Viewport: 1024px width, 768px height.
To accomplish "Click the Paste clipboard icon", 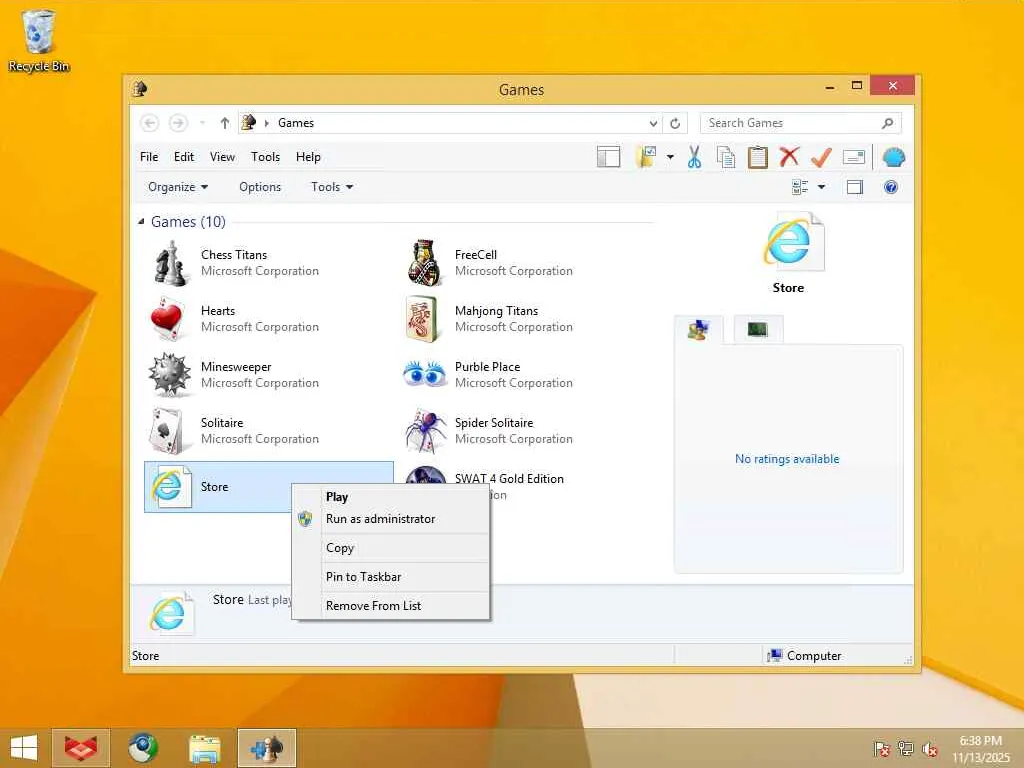I will 758,157.
